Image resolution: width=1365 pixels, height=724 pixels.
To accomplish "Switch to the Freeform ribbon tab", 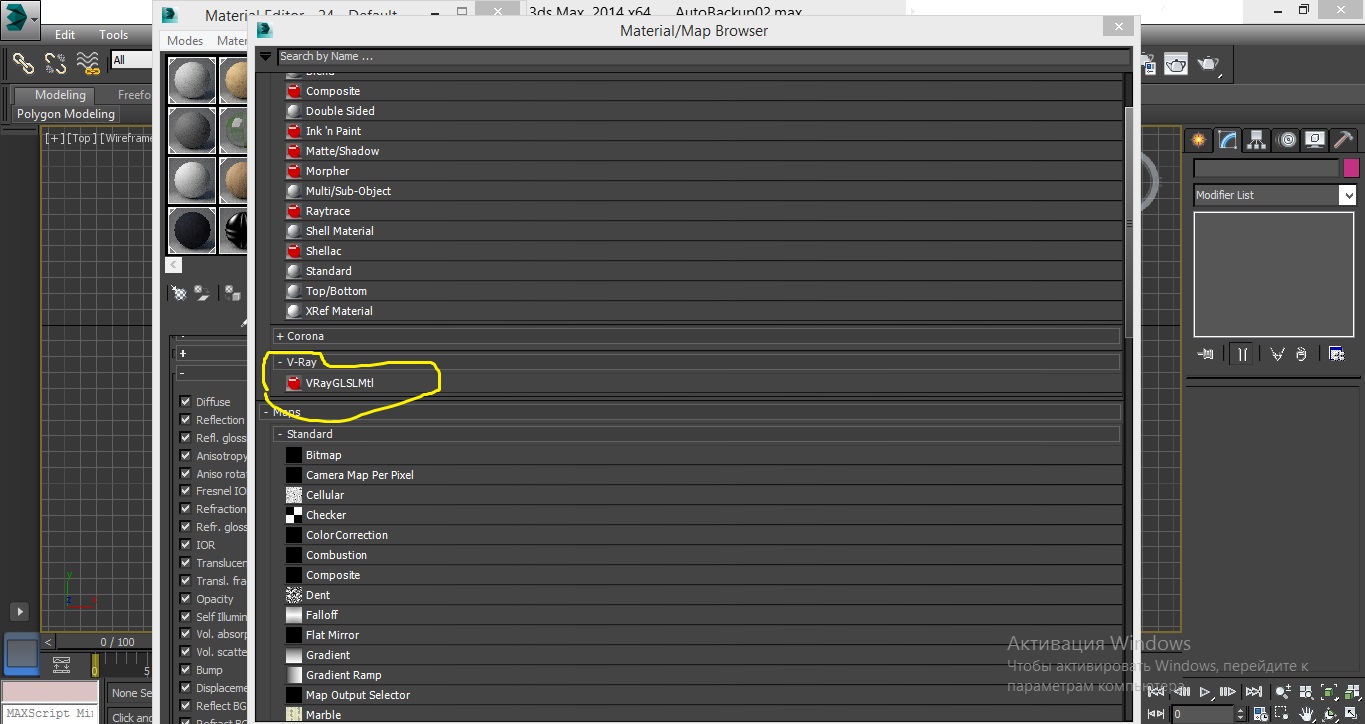I will click(x=134, y=95).
